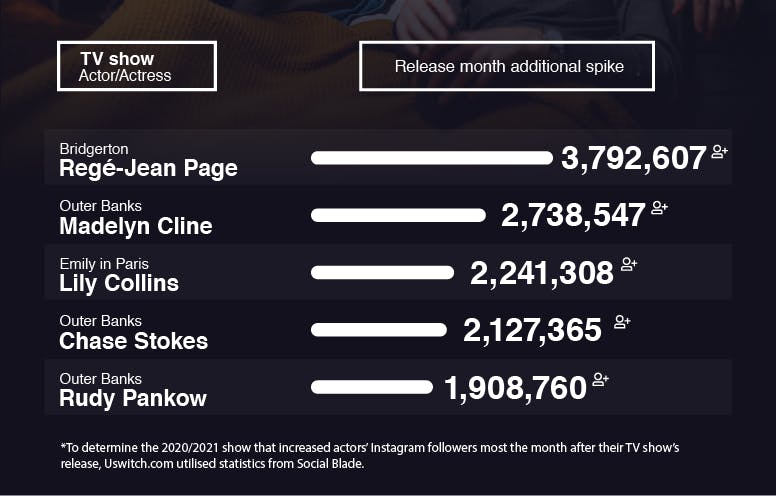Click follower icon beside 2,127,365
Viewport: 776px width, 496px height.
pyautogui.click(x=622, y=322)
